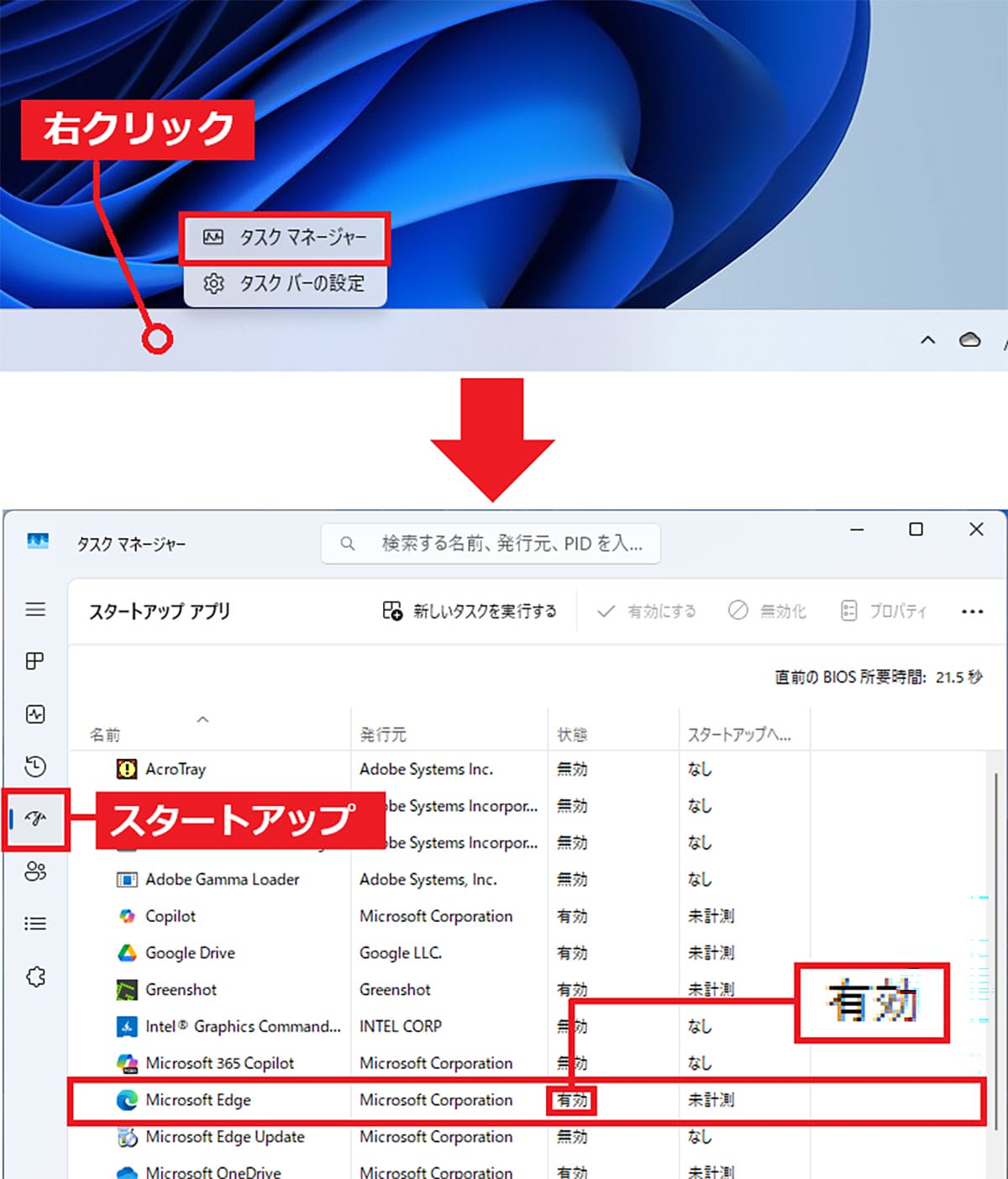The image size is (1008, 1179).
Task: Open the Task Manager hamburger navigation menu
Action: [35, 609]
